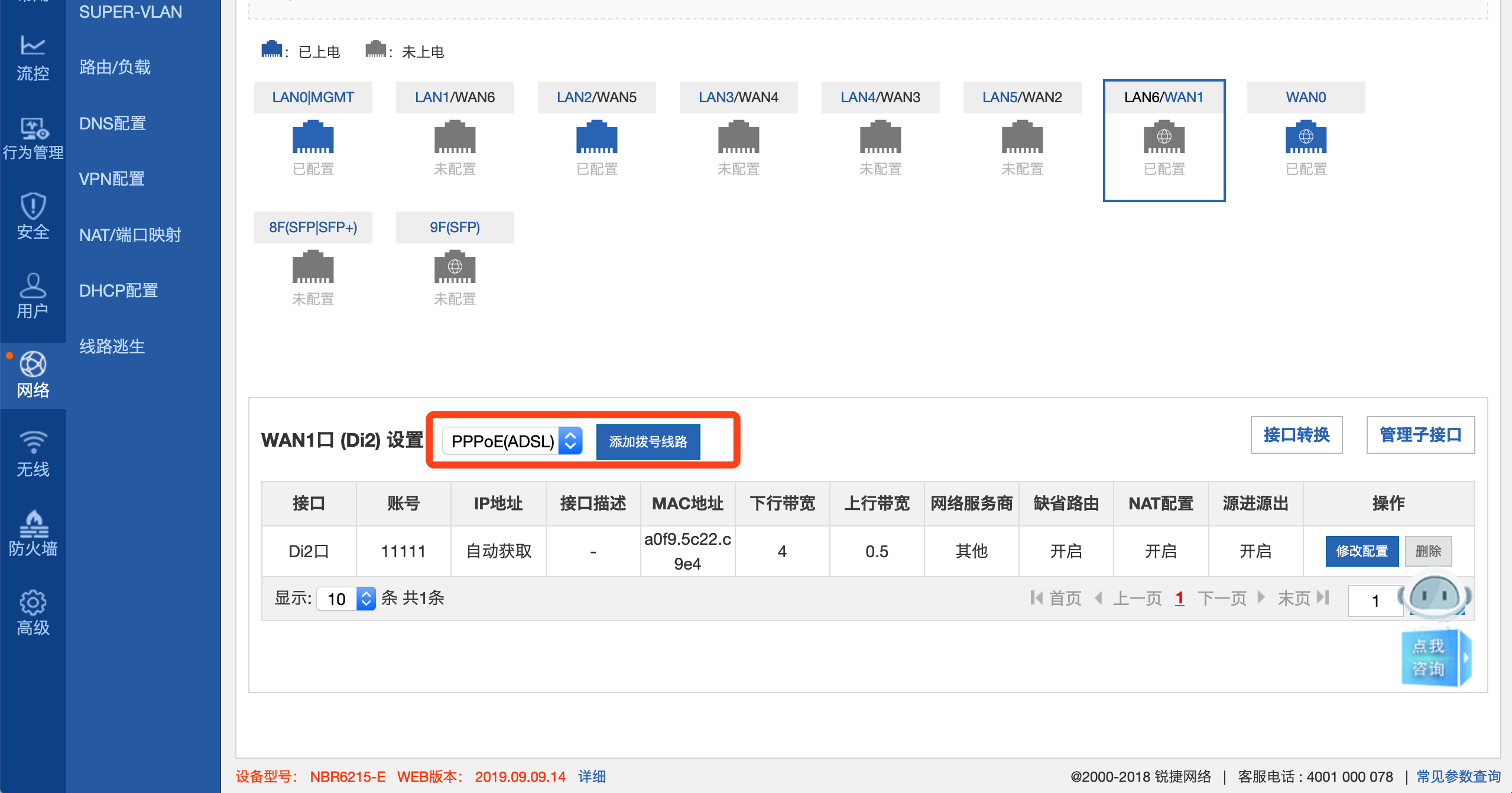
Task: Click 修改配置 for Di2口 row
Action: click(1362, 551)
